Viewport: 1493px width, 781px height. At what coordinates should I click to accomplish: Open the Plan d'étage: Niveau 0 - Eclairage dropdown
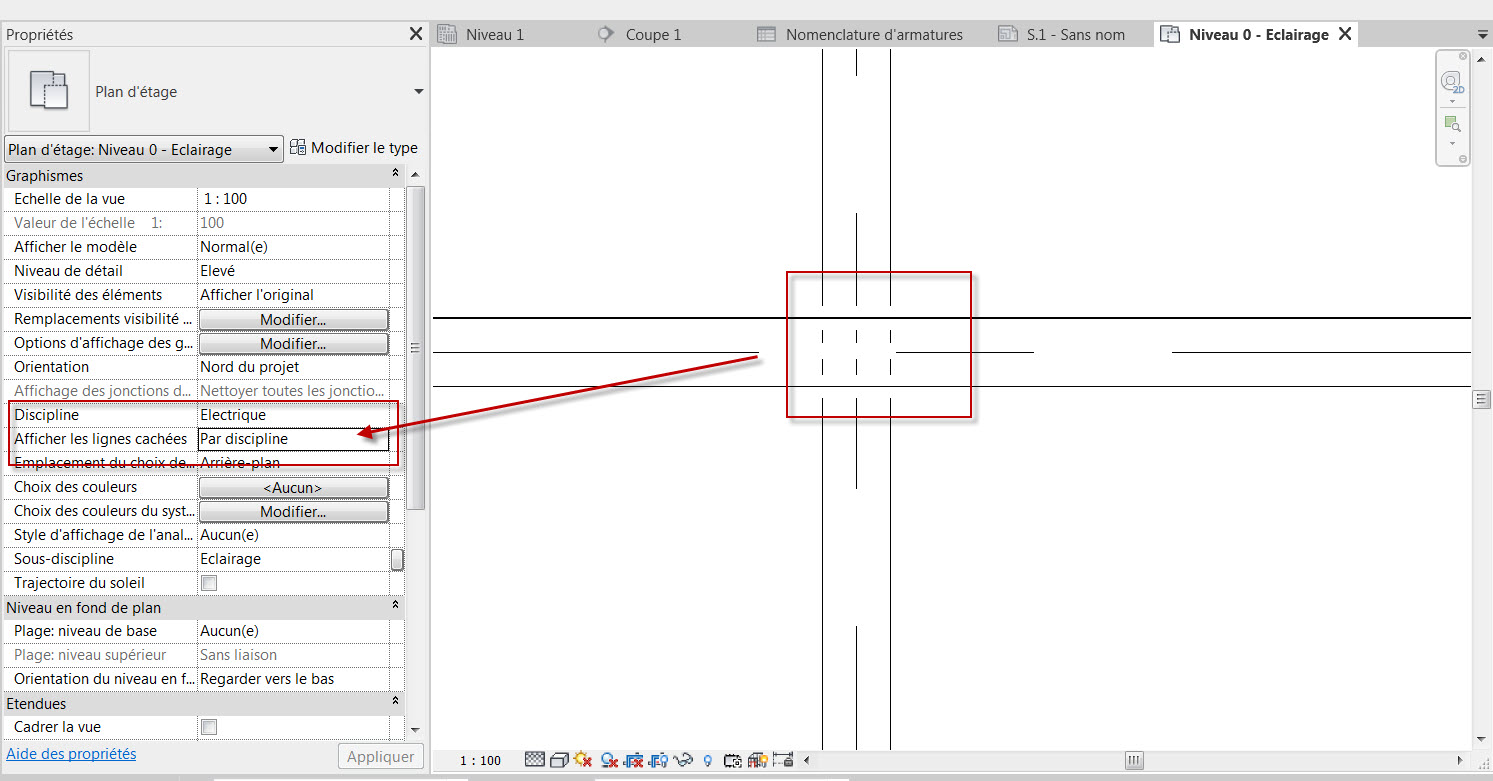(143, 150)
